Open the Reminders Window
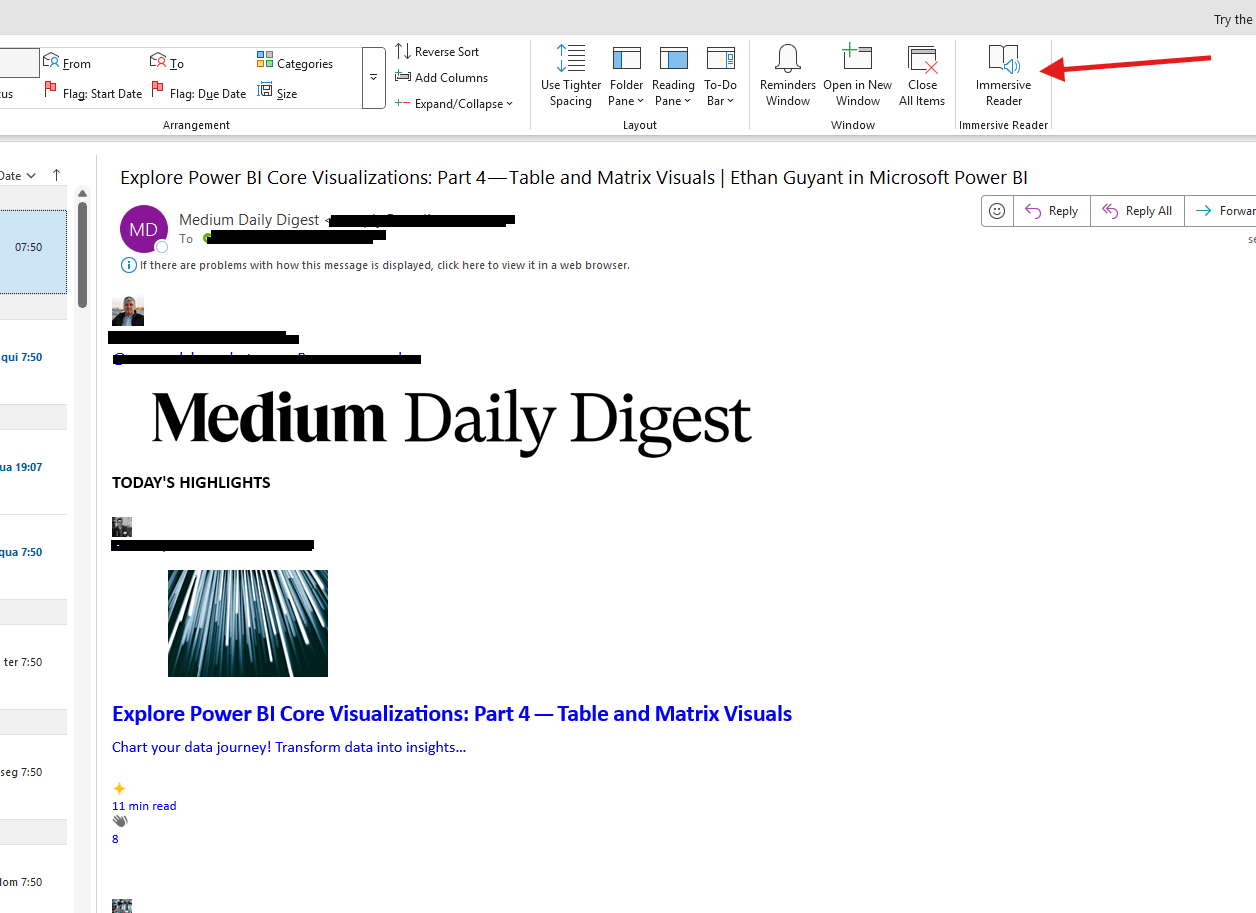The height and width of the screenshot is (913, 1256). click(787, 75)
